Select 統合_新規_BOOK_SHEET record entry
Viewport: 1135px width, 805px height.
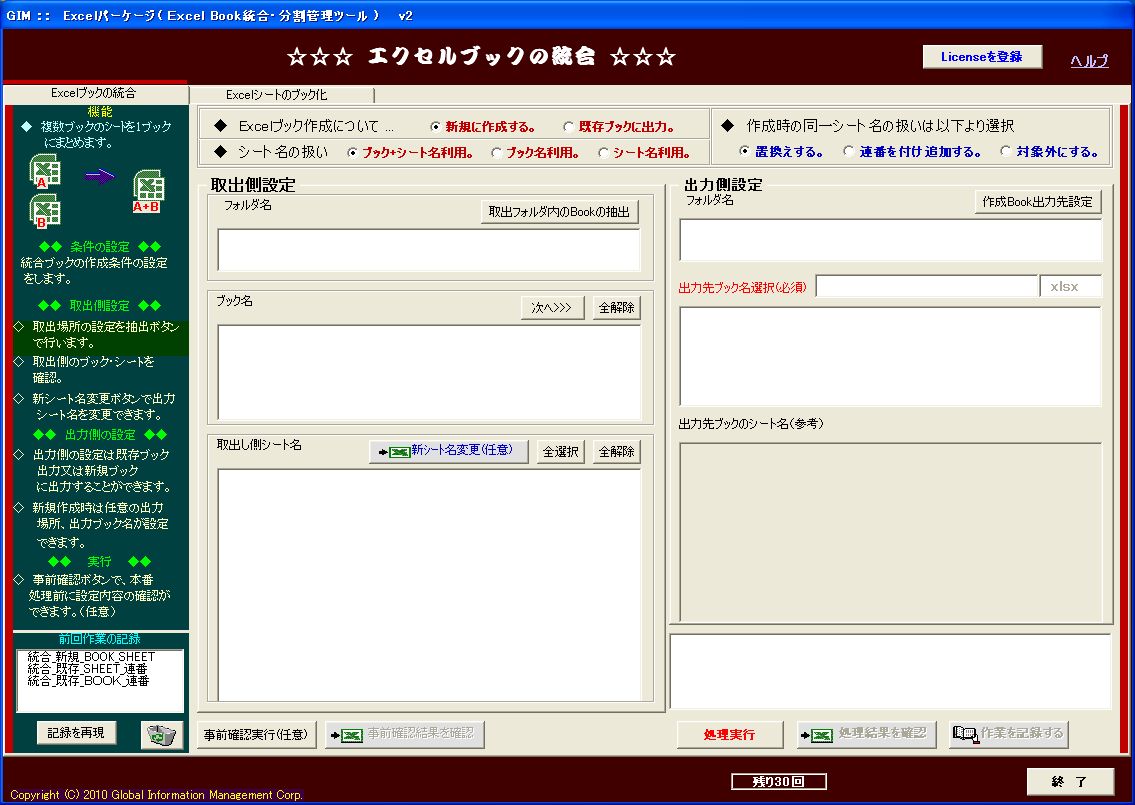(91, 657)
